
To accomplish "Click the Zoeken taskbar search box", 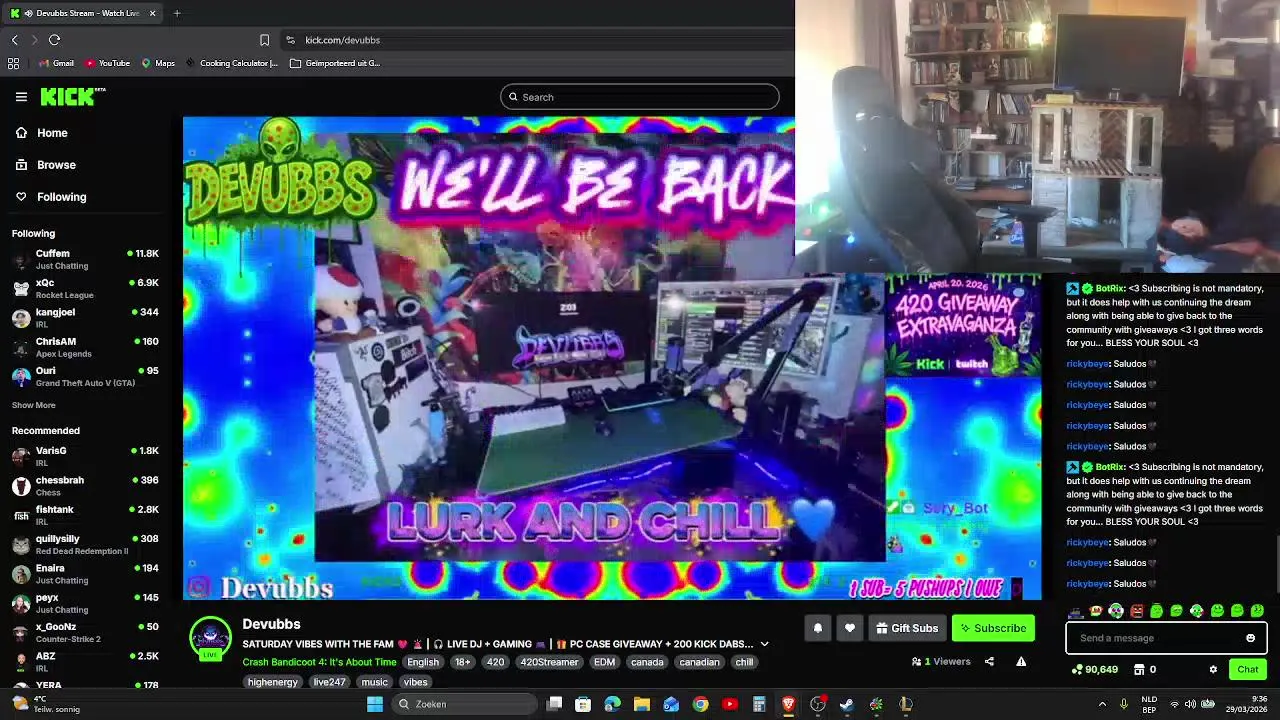I will [x=463, y=704].
